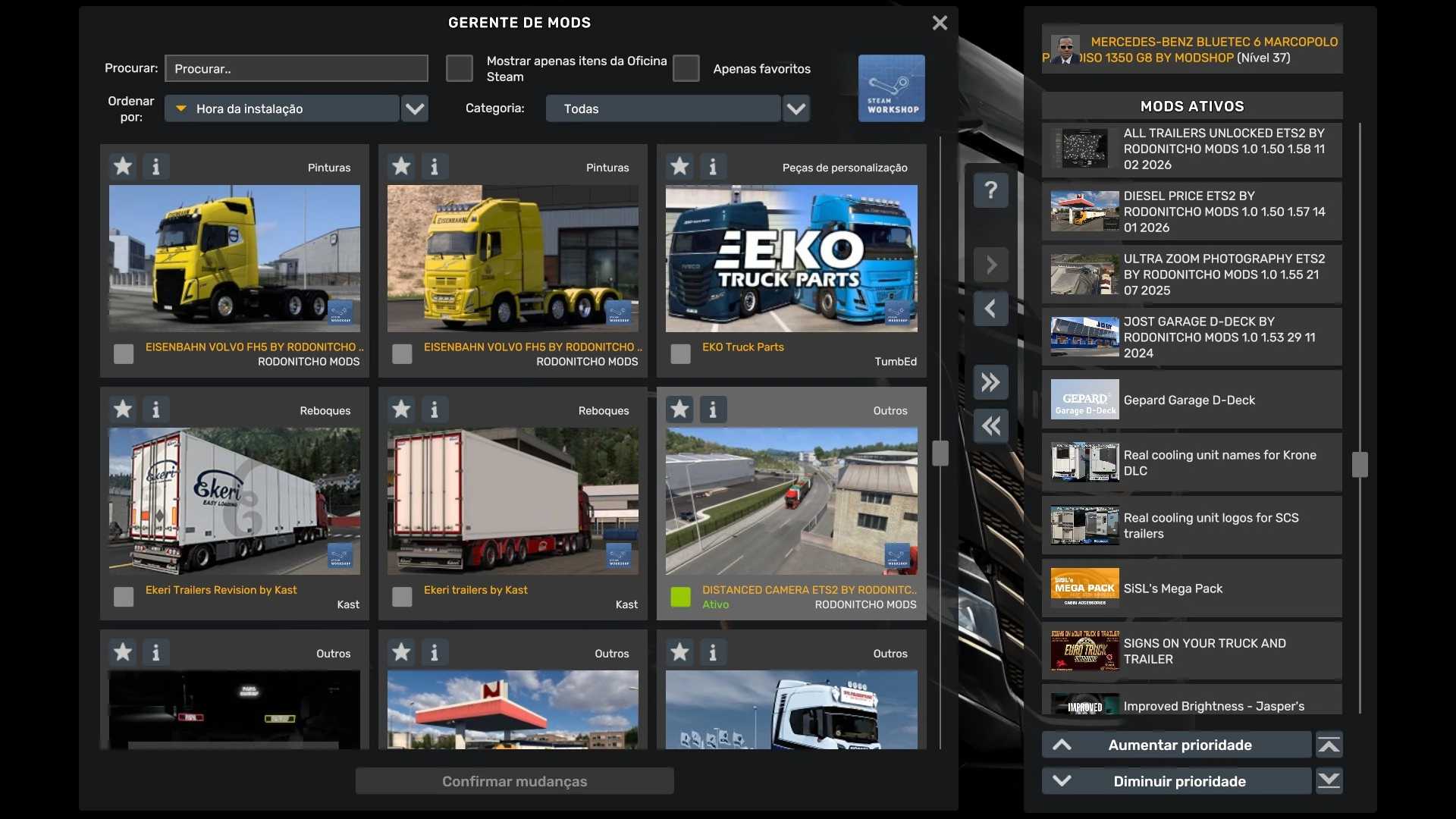This screenshot has height=819, width=1456.
Task: Tick the Apenas favoritos checkbox
Action: [x=686, y=68]
